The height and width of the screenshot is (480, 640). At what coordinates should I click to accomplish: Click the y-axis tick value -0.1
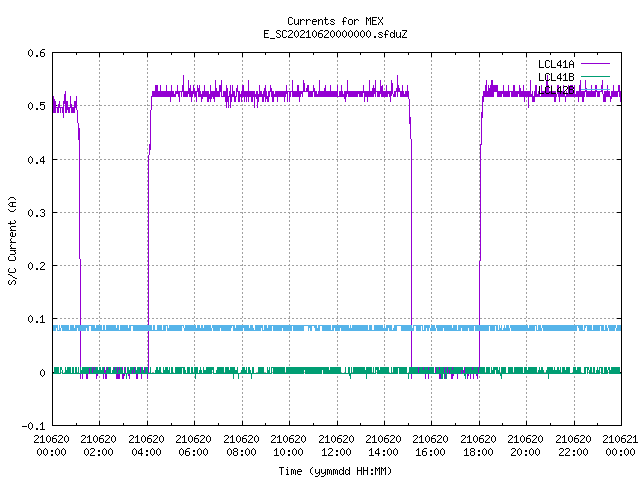[x=33, y=426]
